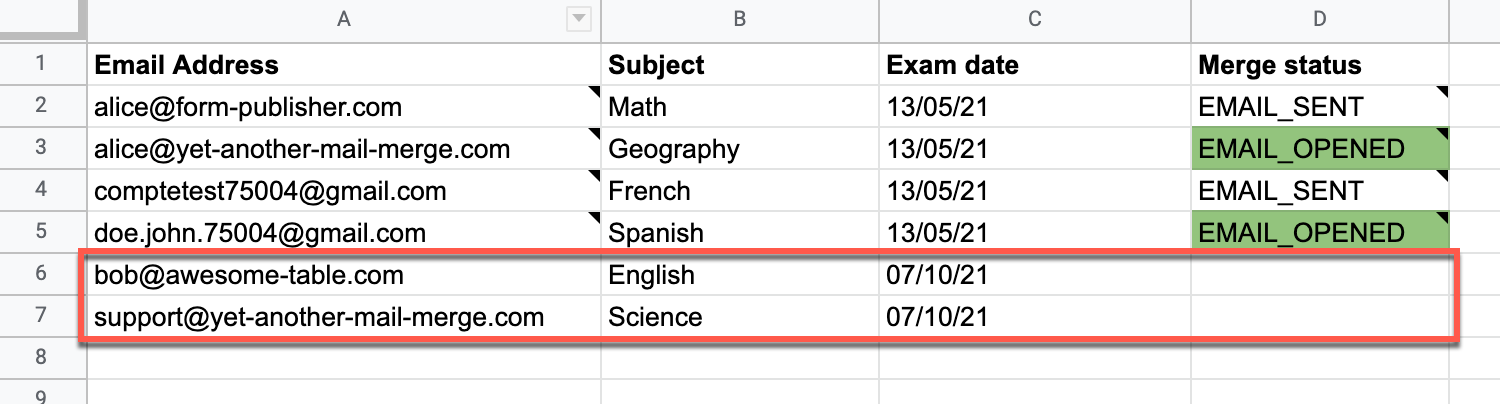Select row 6 header number
Image resolution: width=1500 pixels, height=404 pixels.
click(41, 274)
